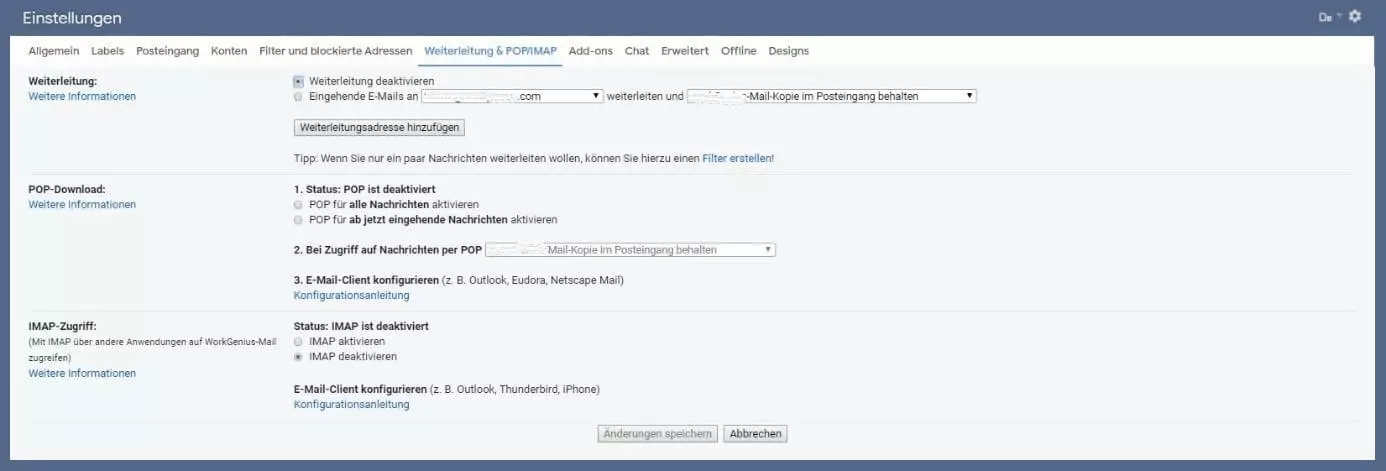Switch to the Designs tab
Screen dimensions: 1386x471
point(788,51)
